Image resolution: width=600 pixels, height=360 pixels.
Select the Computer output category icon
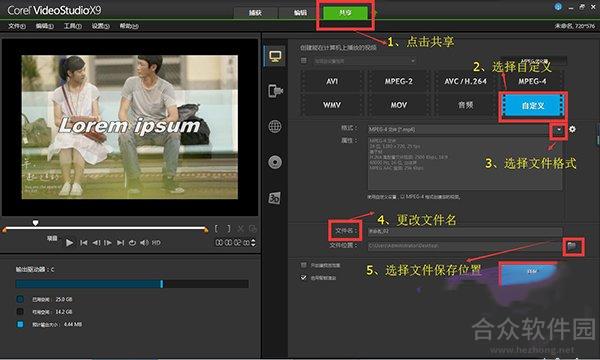(275, 57)
